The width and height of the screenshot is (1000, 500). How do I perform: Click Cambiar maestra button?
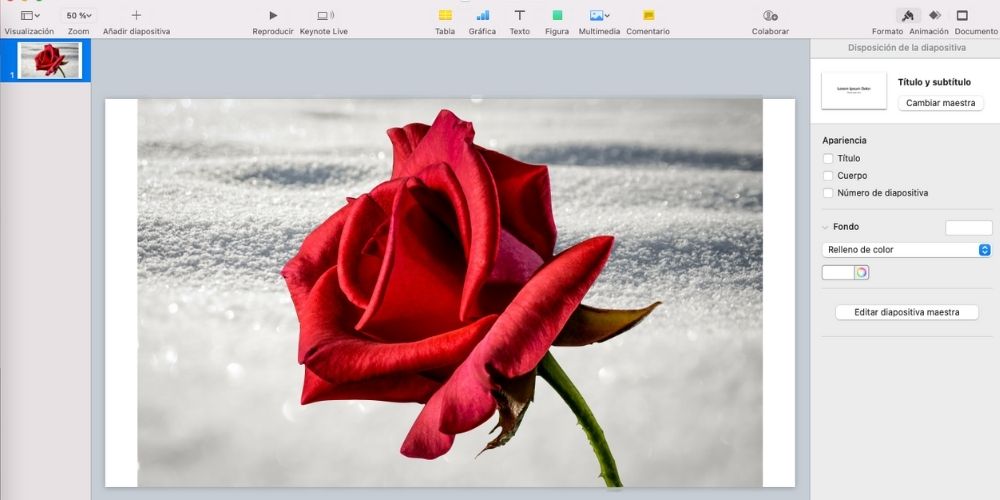tap(941, 103)
